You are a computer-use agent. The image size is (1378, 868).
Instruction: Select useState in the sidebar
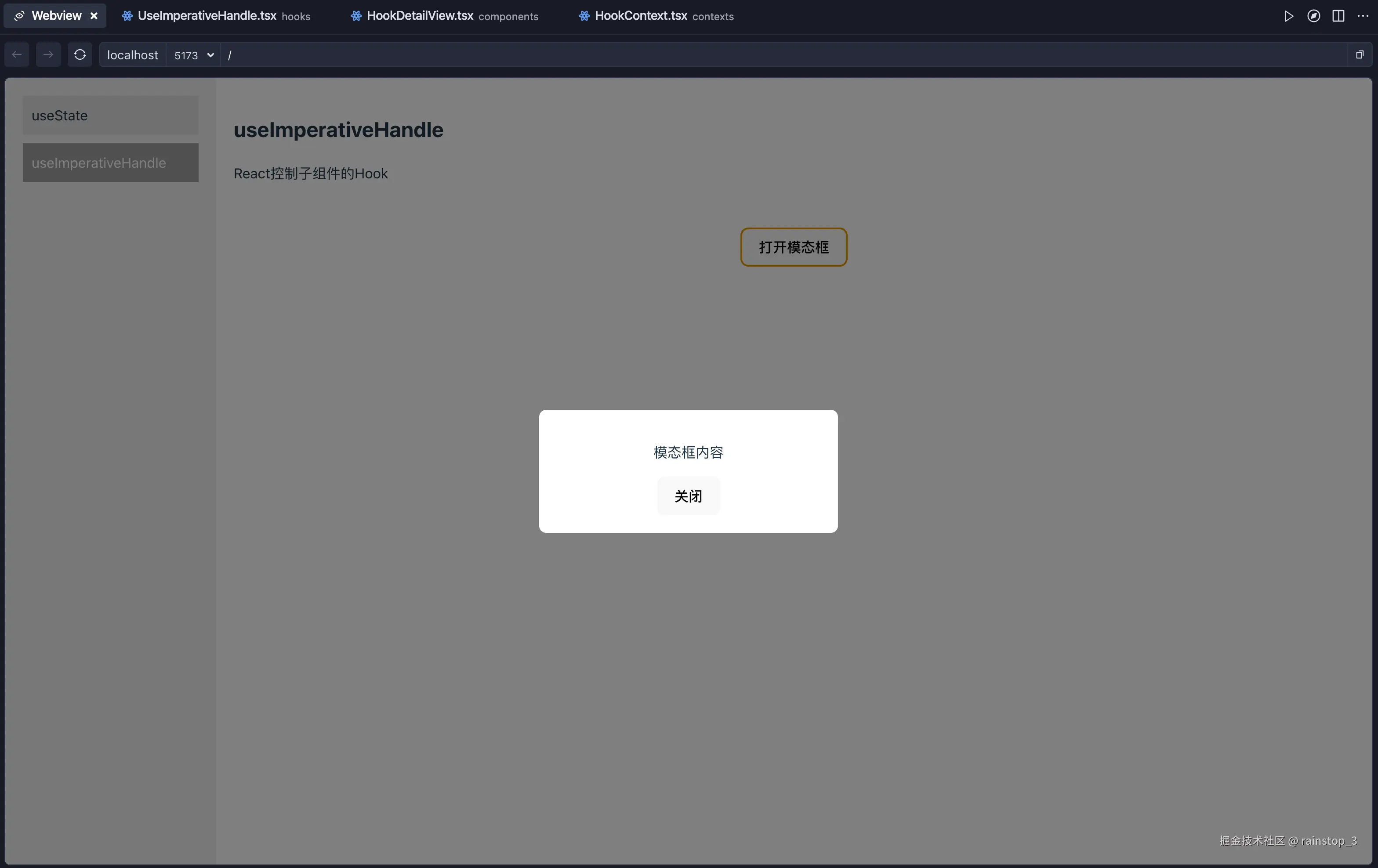pos(110,116)
